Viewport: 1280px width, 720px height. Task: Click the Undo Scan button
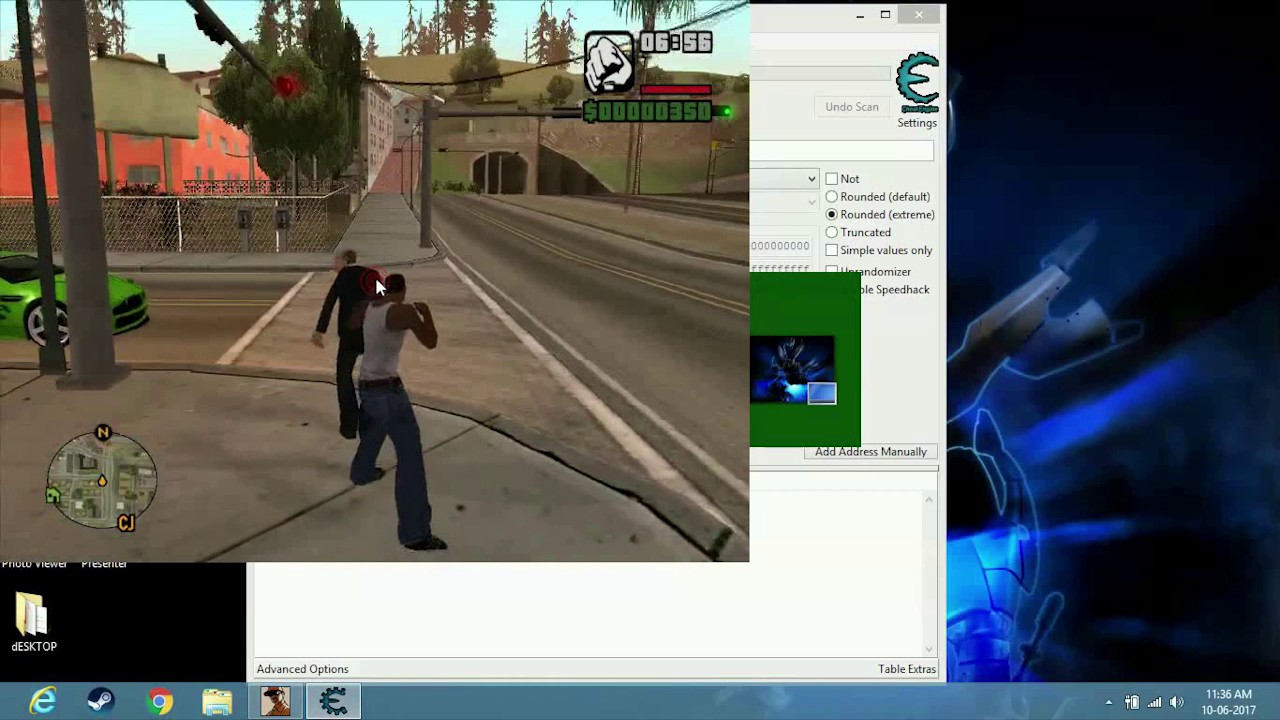[x=852, y=107]
